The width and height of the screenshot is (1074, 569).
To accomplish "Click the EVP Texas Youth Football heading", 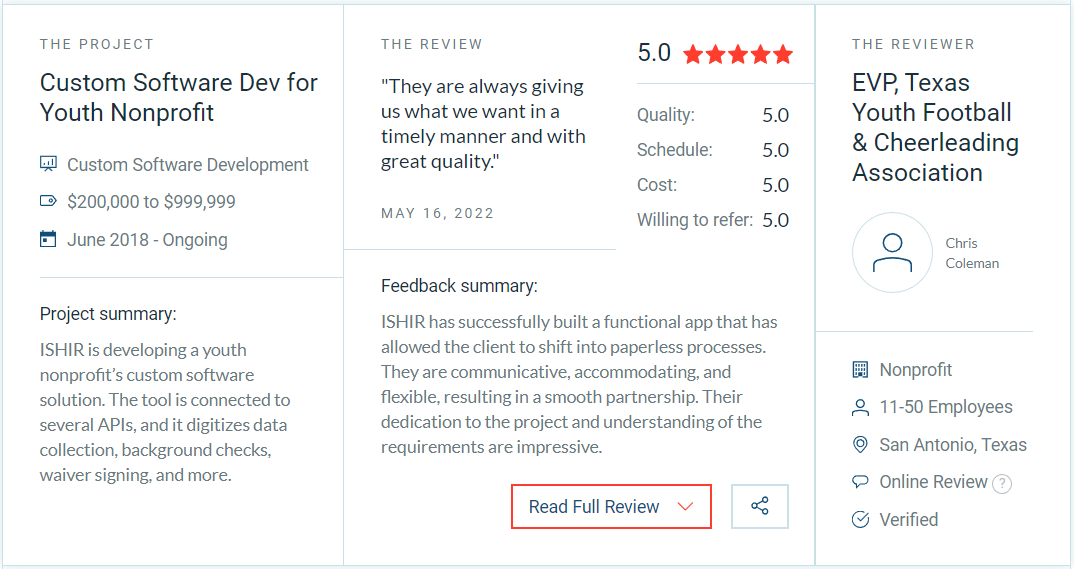I will tap(935, 127).
